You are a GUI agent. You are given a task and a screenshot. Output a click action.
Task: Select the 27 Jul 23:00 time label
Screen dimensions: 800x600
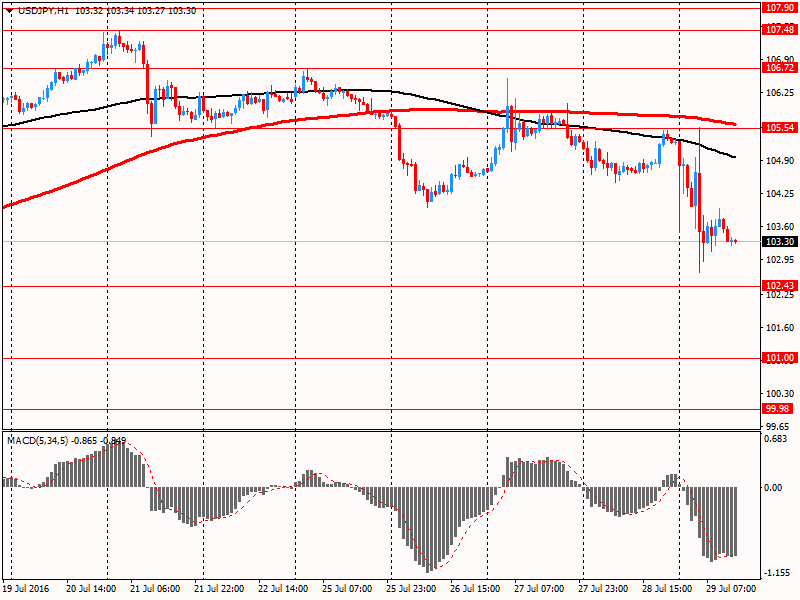603,589
